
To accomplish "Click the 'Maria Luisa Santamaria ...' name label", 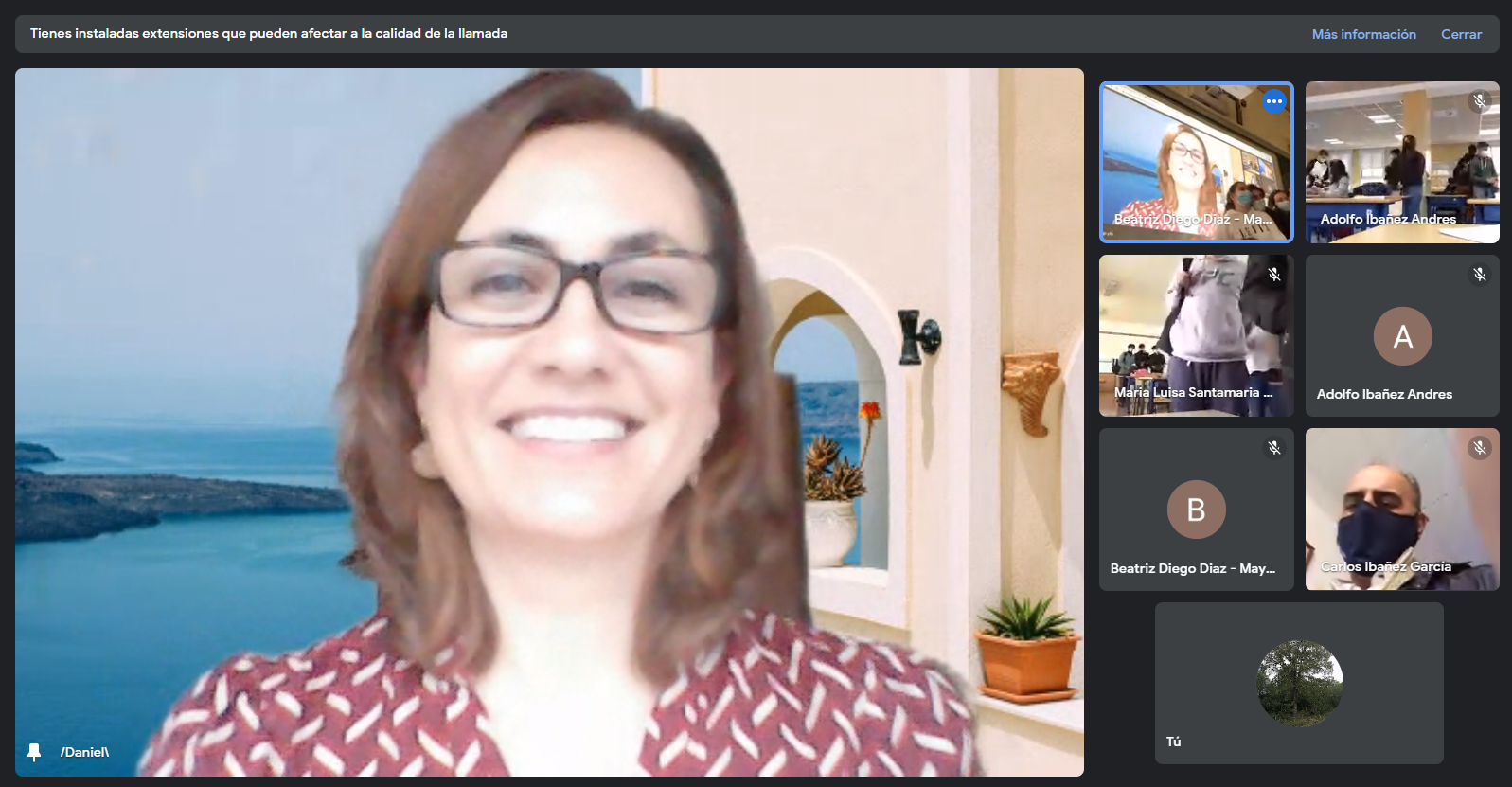I will point(1193,392).
